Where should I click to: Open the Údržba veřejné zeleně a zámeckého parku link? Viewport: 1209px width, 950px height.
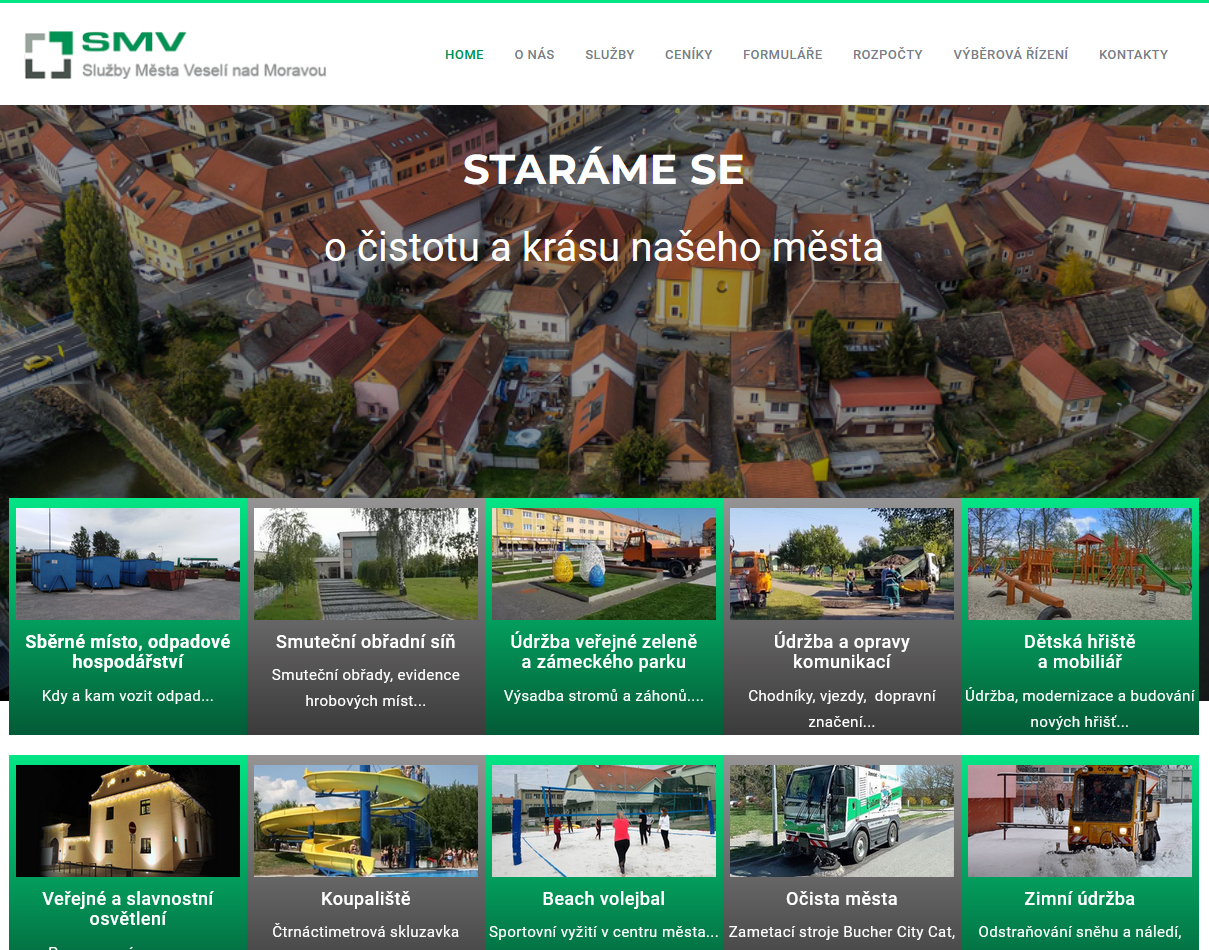(x=604, y=651)
